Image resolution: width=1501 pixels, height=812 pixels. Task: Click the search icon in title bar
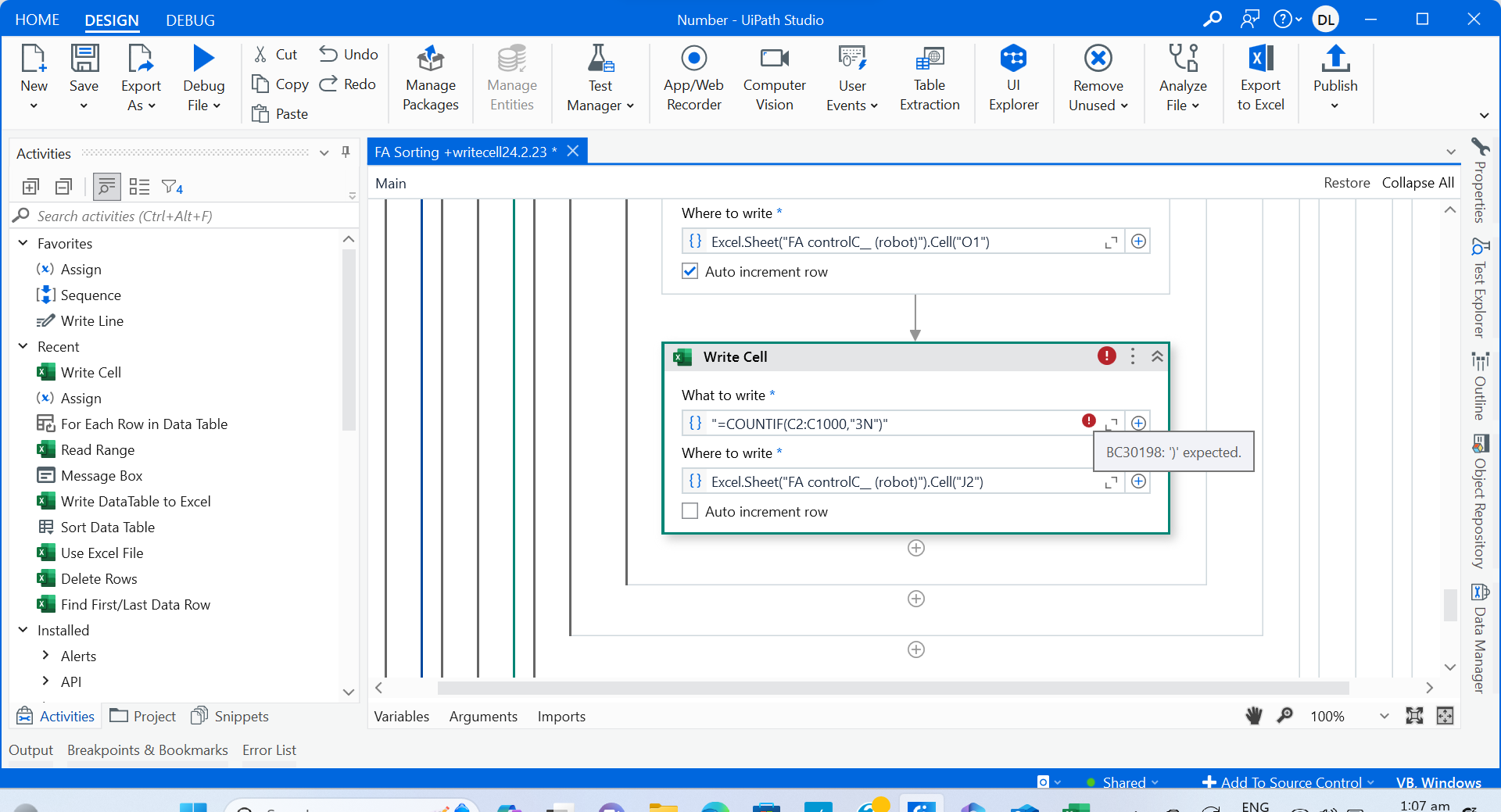pyautogui.click(x=1213, y=19)
